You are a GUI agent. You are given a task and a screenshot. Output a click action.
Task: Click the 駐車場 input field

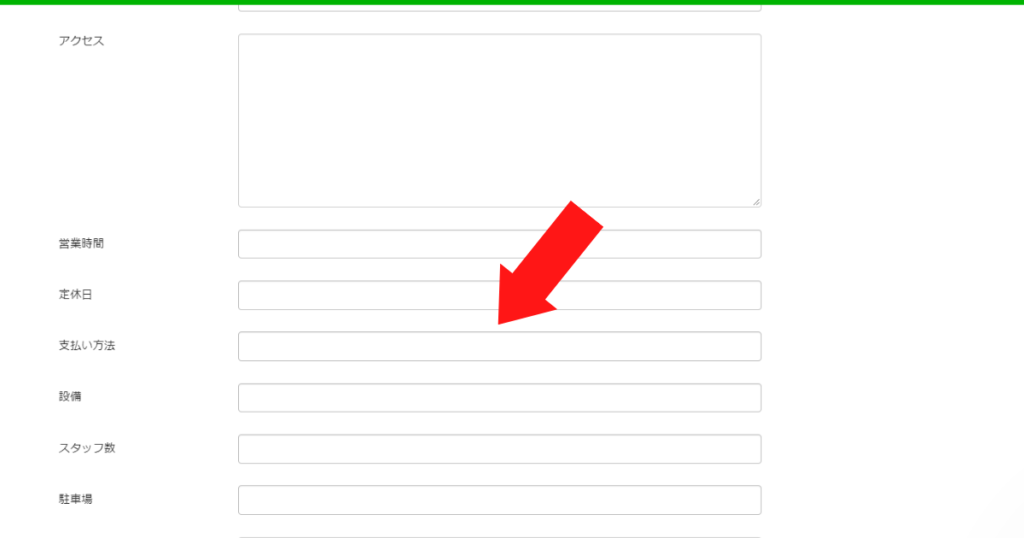pos(500,500)
